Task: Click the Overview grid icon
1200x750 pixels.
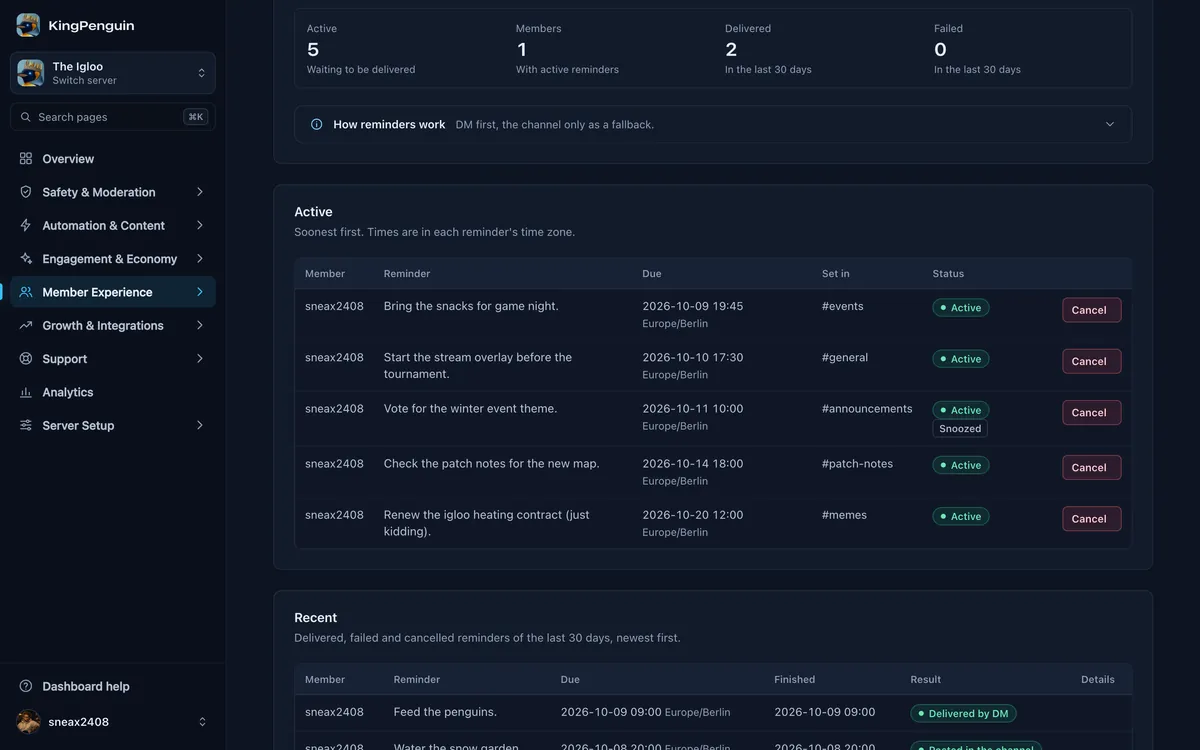Action: coord(26,159)
